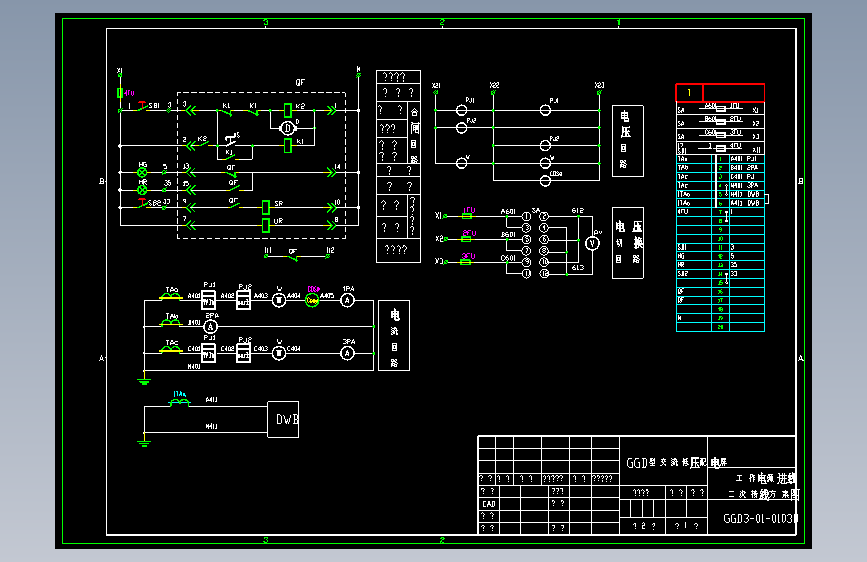Select the K2 coil rectangle
This screenshot has height=562, width=867.
(288, 110)
